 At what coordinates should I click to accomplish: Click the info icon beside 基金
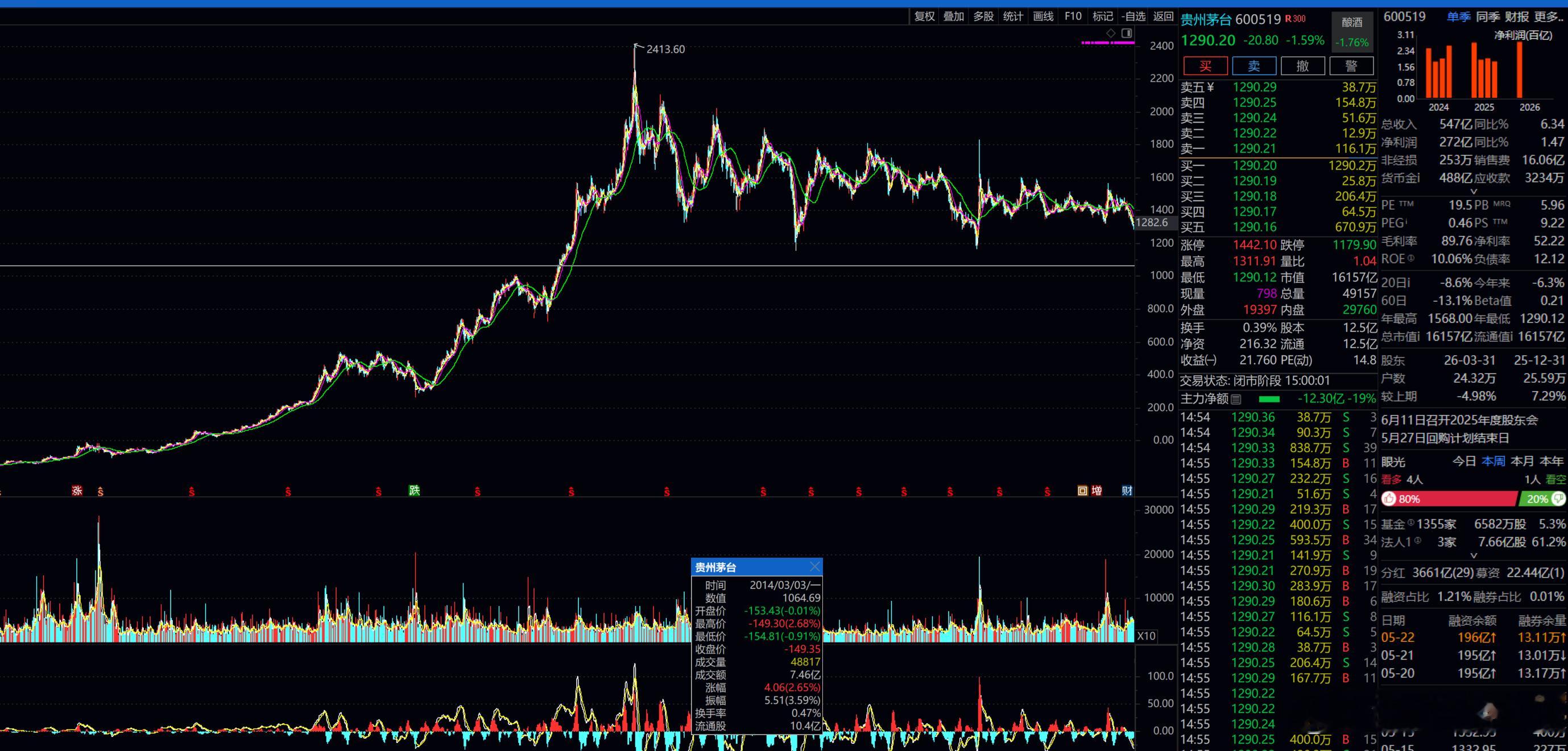[1410, 523]
